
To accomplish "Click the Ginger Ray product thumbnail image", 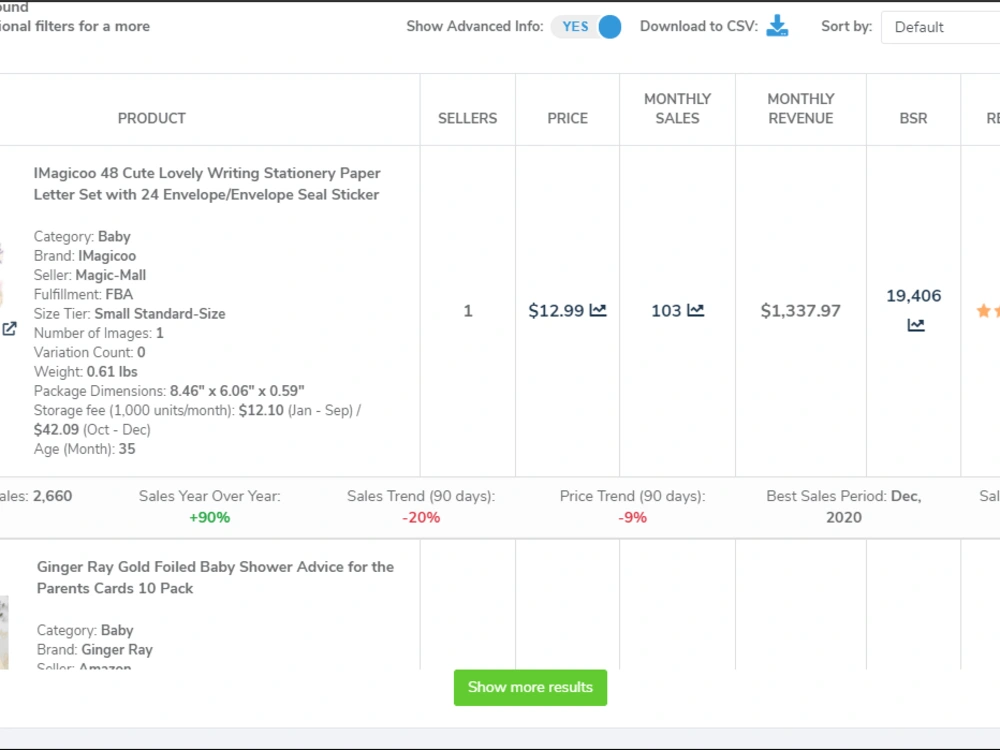I will (4, 632).
